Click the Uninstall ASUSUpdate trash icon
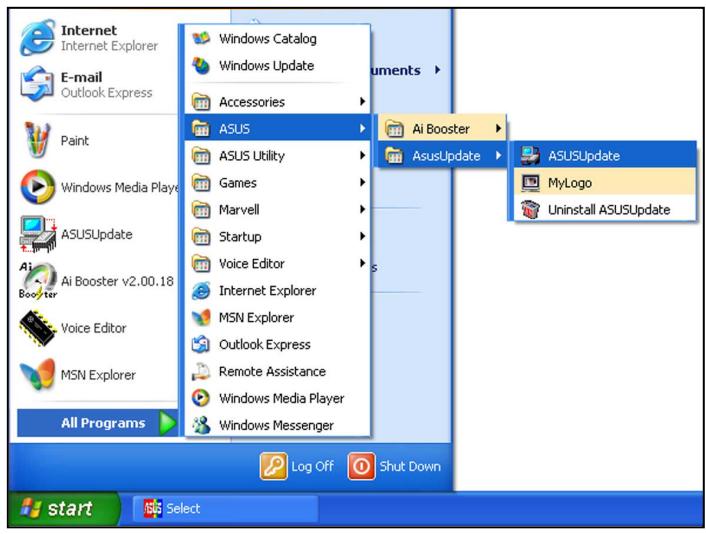The image size is (706, 534). coord(530,209)
